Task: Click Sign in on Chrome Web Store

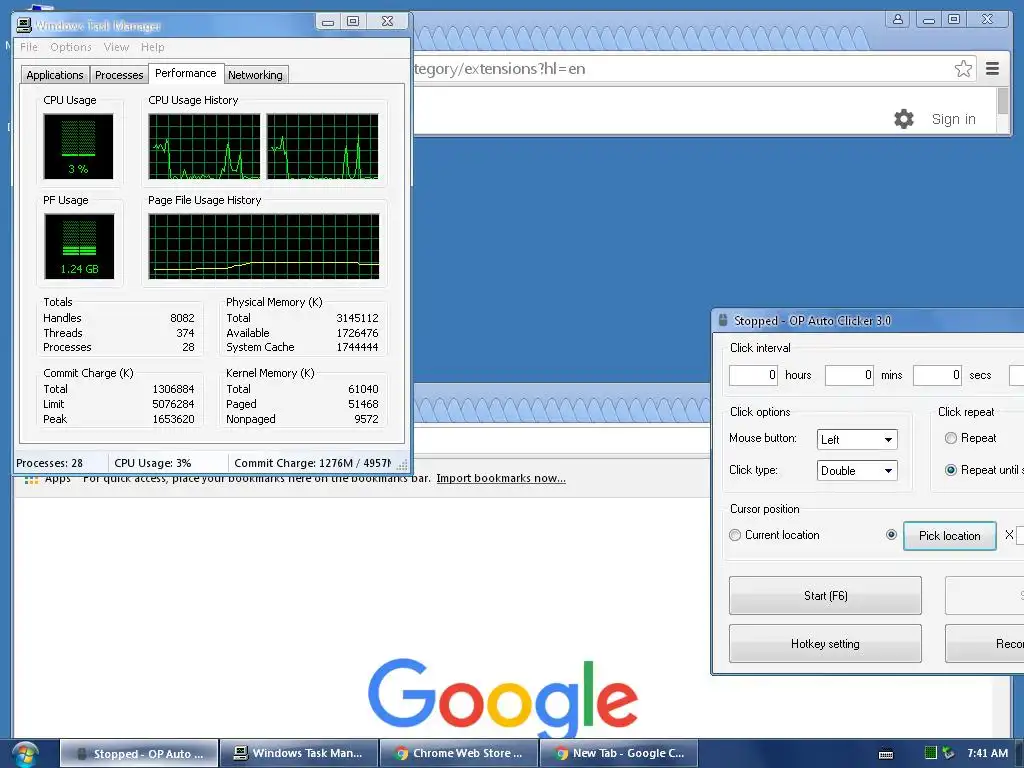Action: tap(953, 119)
